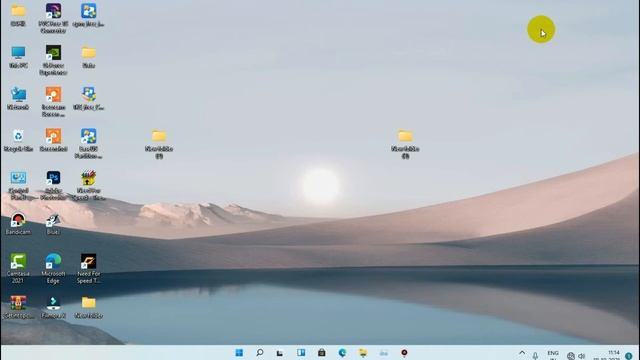This screenshot has height=360, width=640.
Task: Select the Control Panel desktop icon
Action: (18, 185)
